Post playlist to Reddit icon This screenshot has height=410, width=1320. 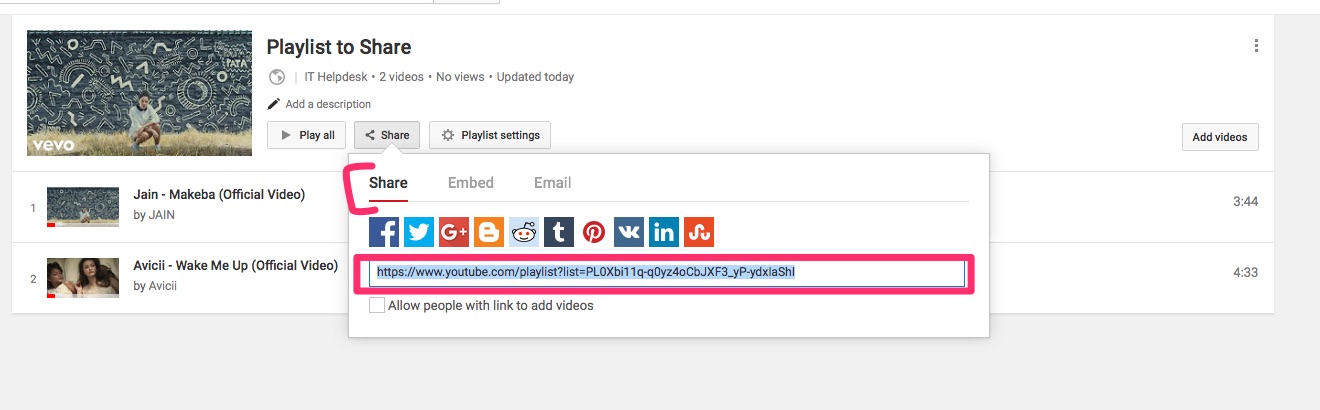point(524,232)
